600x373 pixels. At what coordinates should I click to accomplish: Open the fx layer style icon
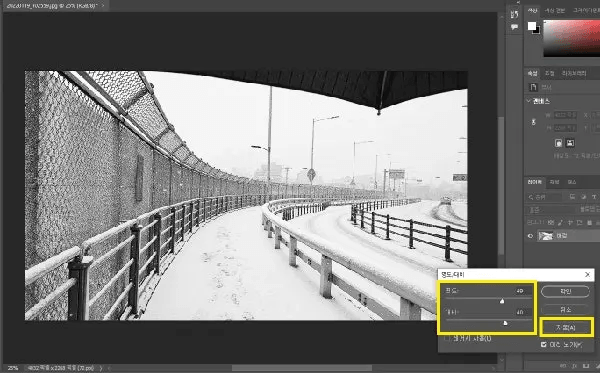(x=575, y=366)
